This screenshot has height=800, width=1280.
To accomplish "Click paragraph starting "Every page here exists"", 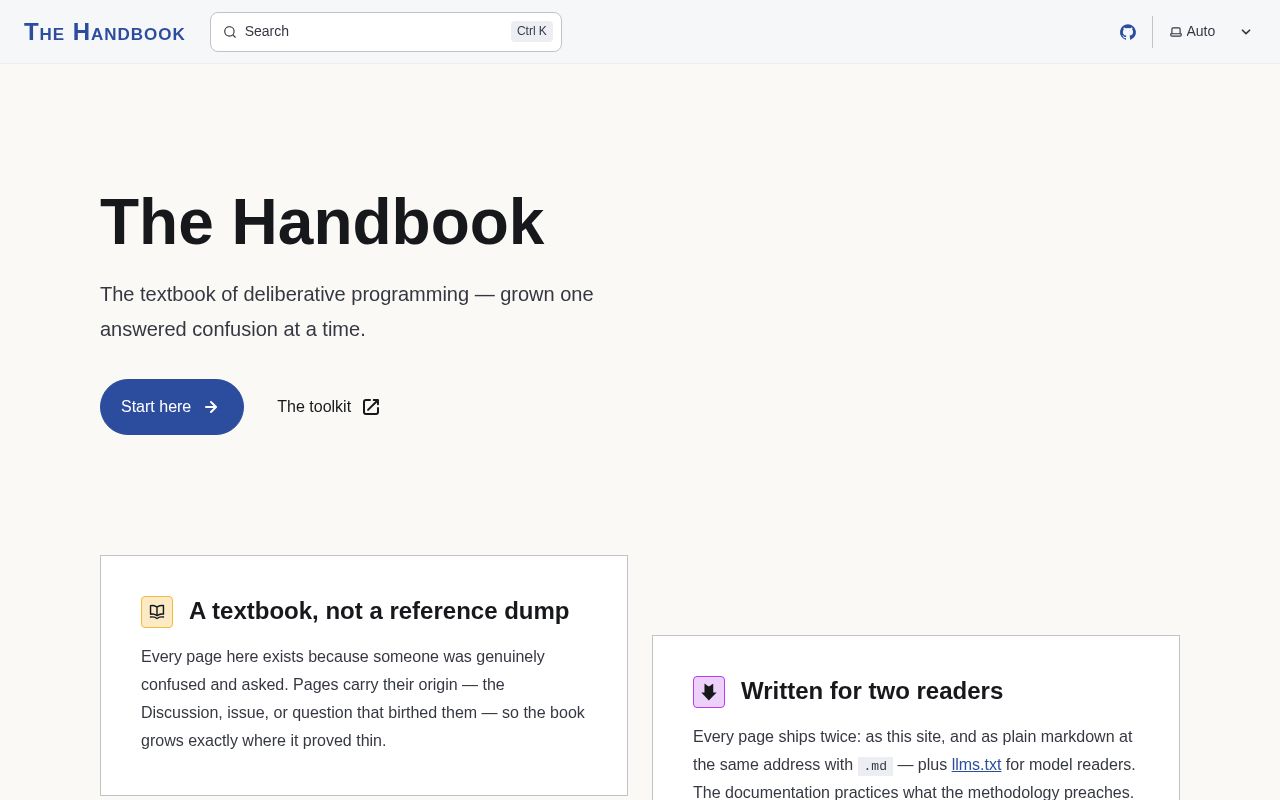I will [x=364, y=699].
